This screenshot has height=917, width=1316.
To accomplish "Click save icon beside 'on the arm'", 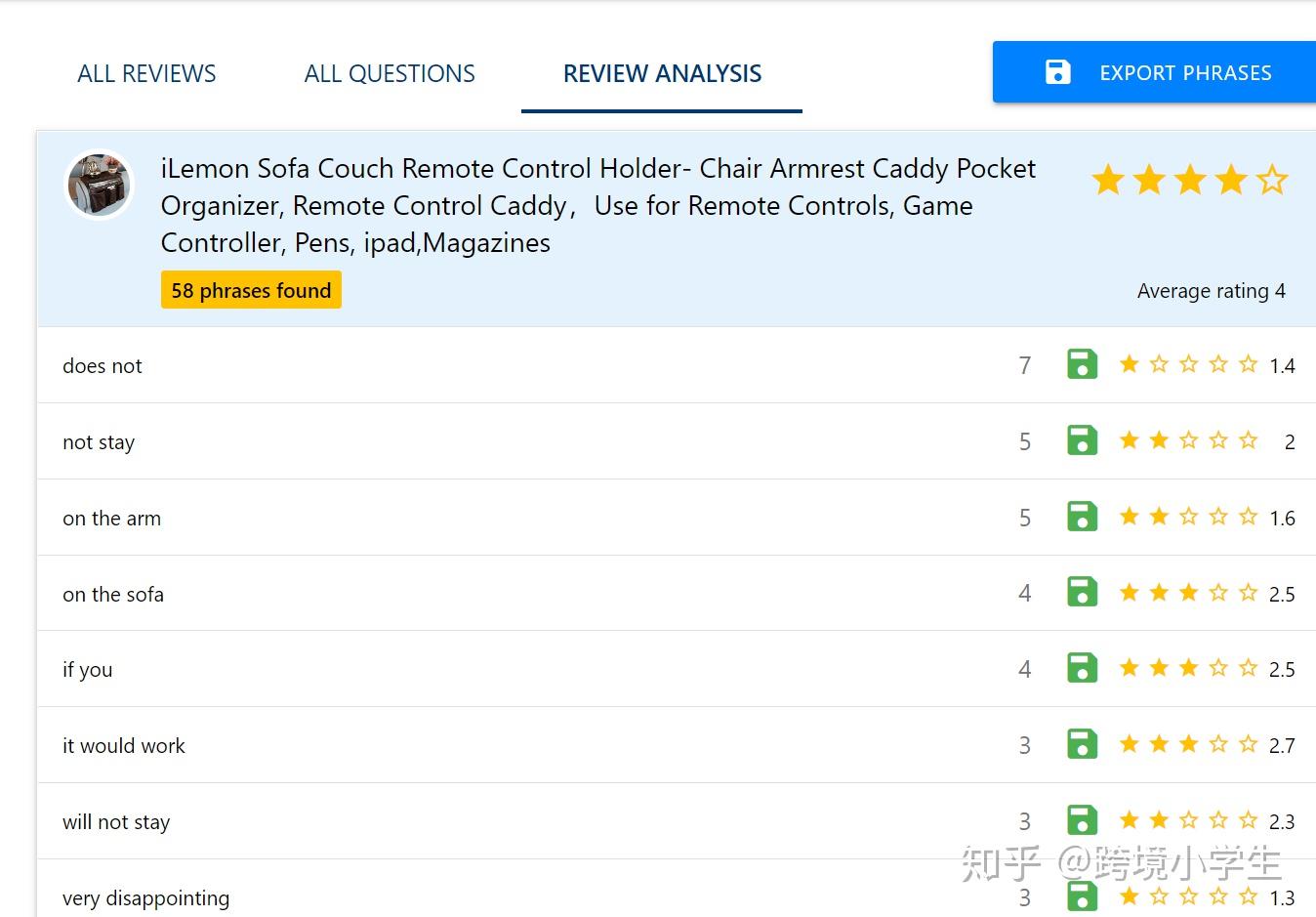I will [1082, 517].
